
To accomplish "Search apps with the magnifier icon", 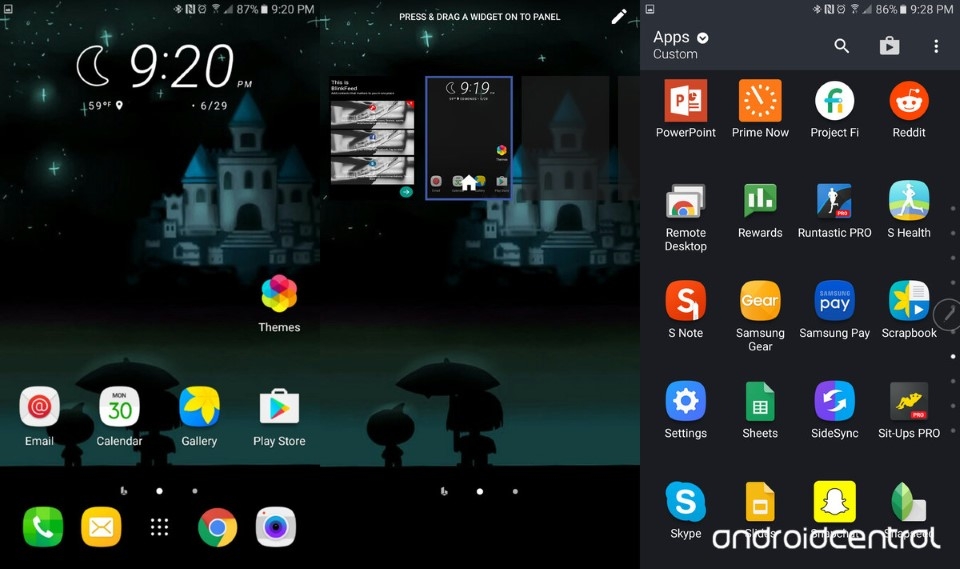I will click(x=842, y=45).
